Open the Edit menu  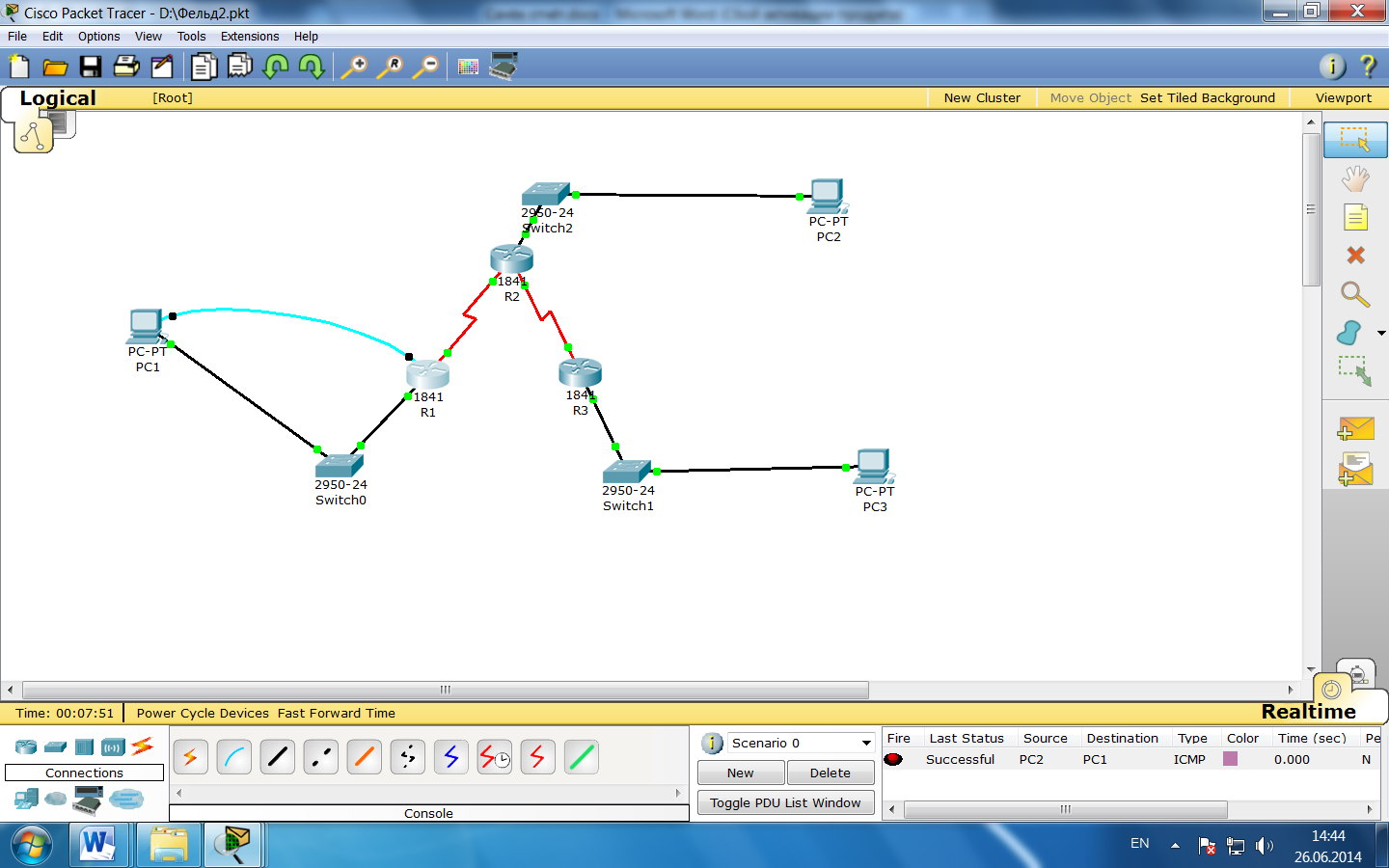point(52,37)
